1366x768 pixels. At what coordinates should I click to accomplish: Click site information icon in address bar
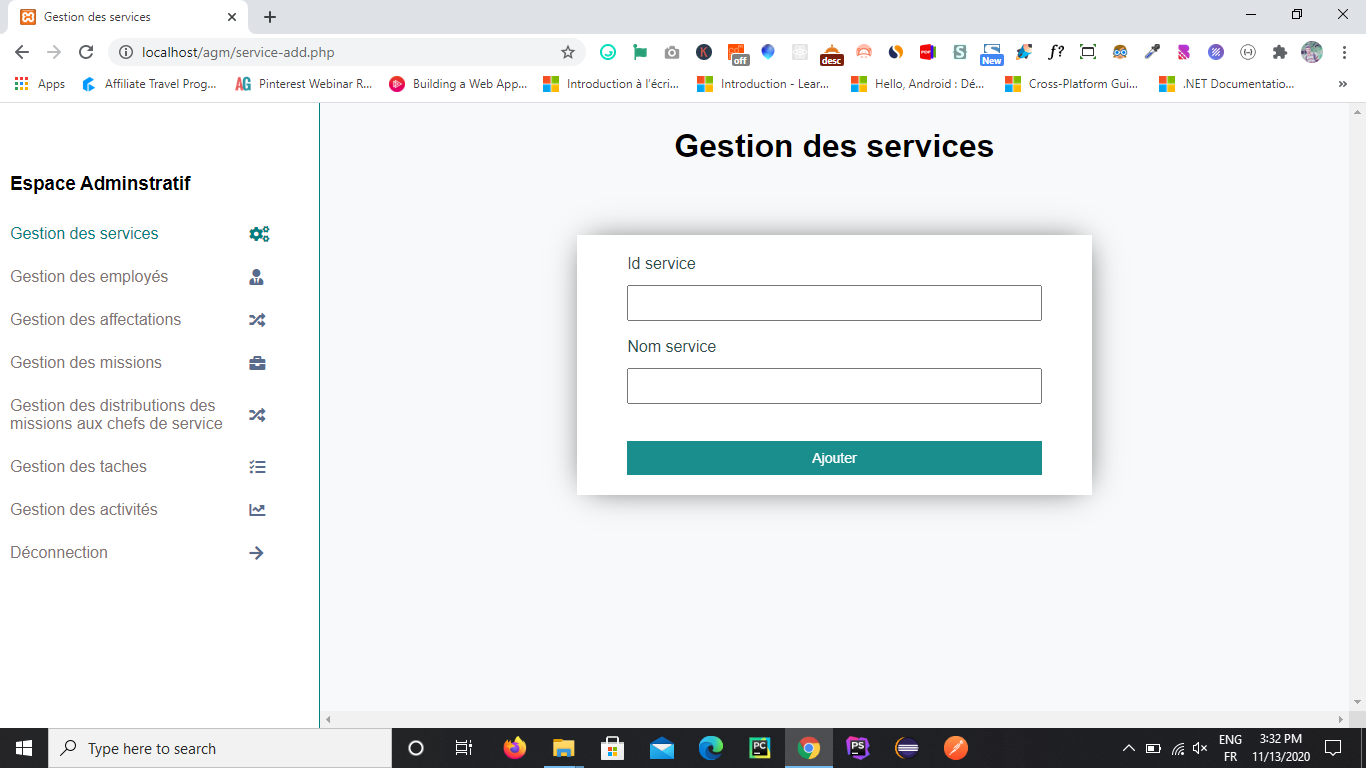point(126,52)
